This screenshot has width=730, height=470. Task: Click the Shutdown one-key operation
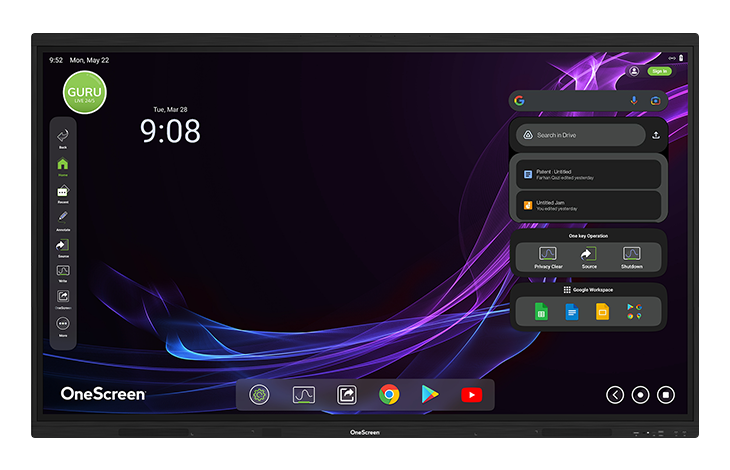[x=632, y=257]
